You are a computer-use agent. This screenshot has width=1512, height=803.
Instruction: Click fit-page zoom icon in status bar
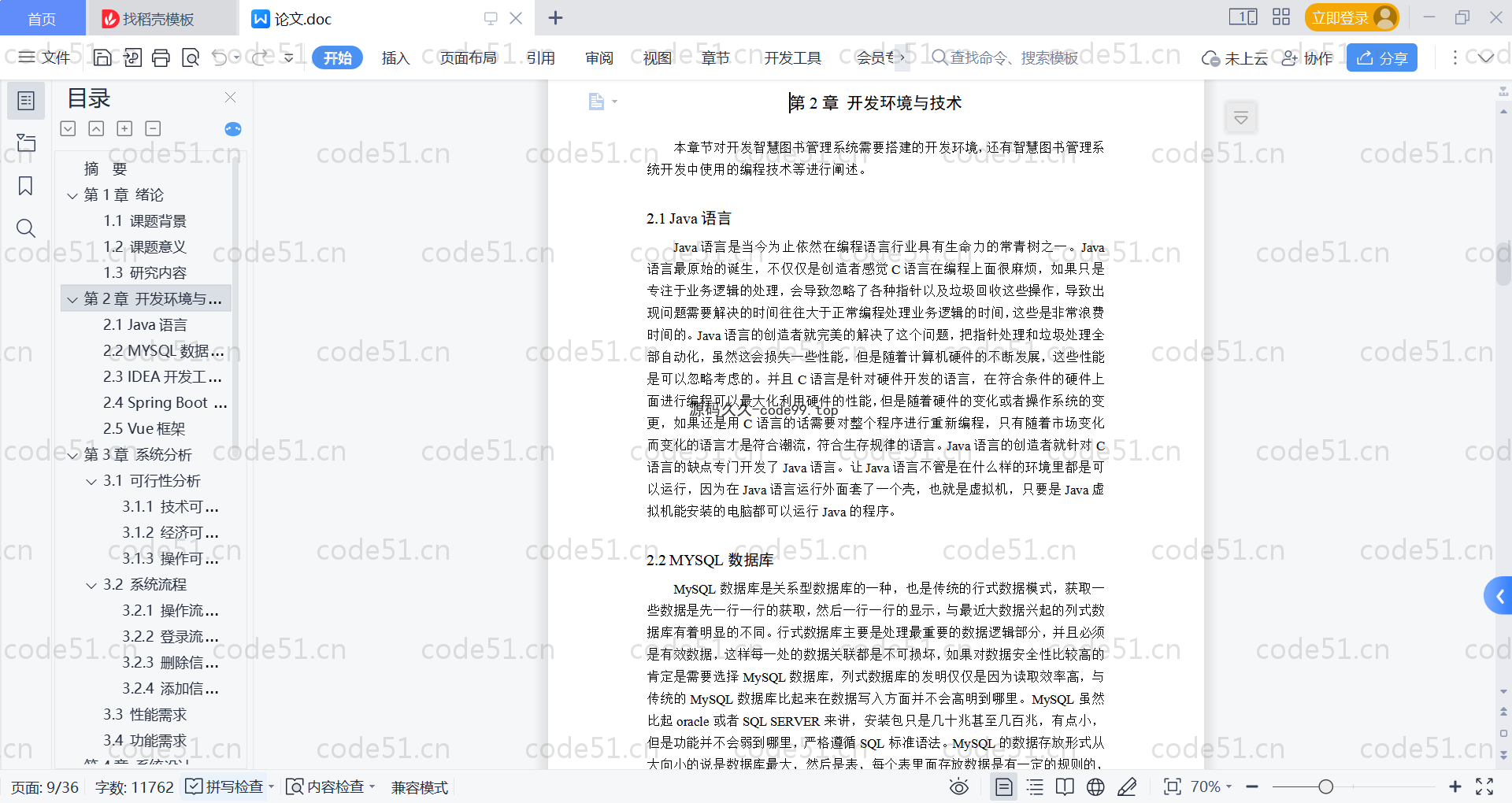click(1172, 786)
